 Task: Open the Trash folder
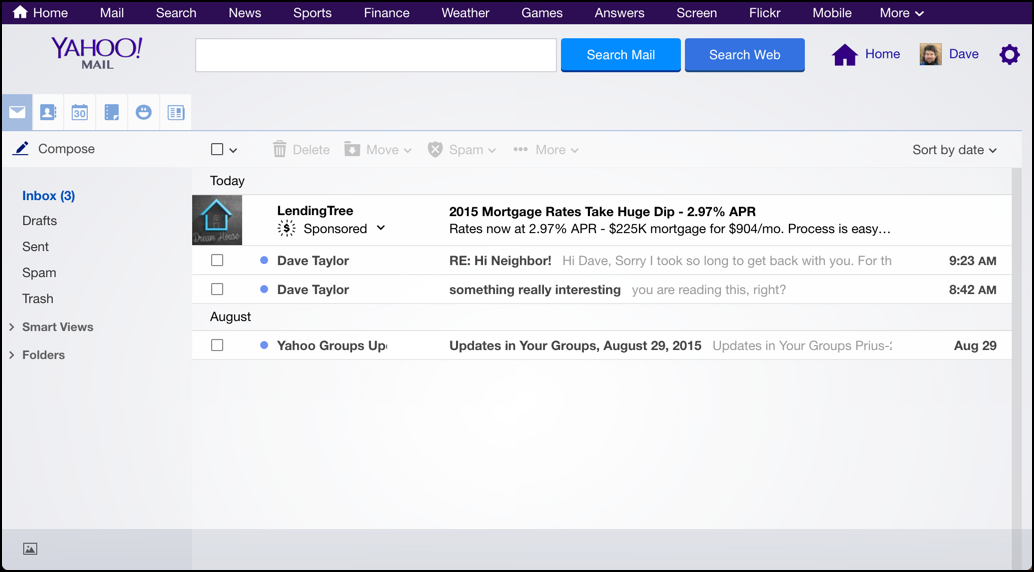coord(38,299)
